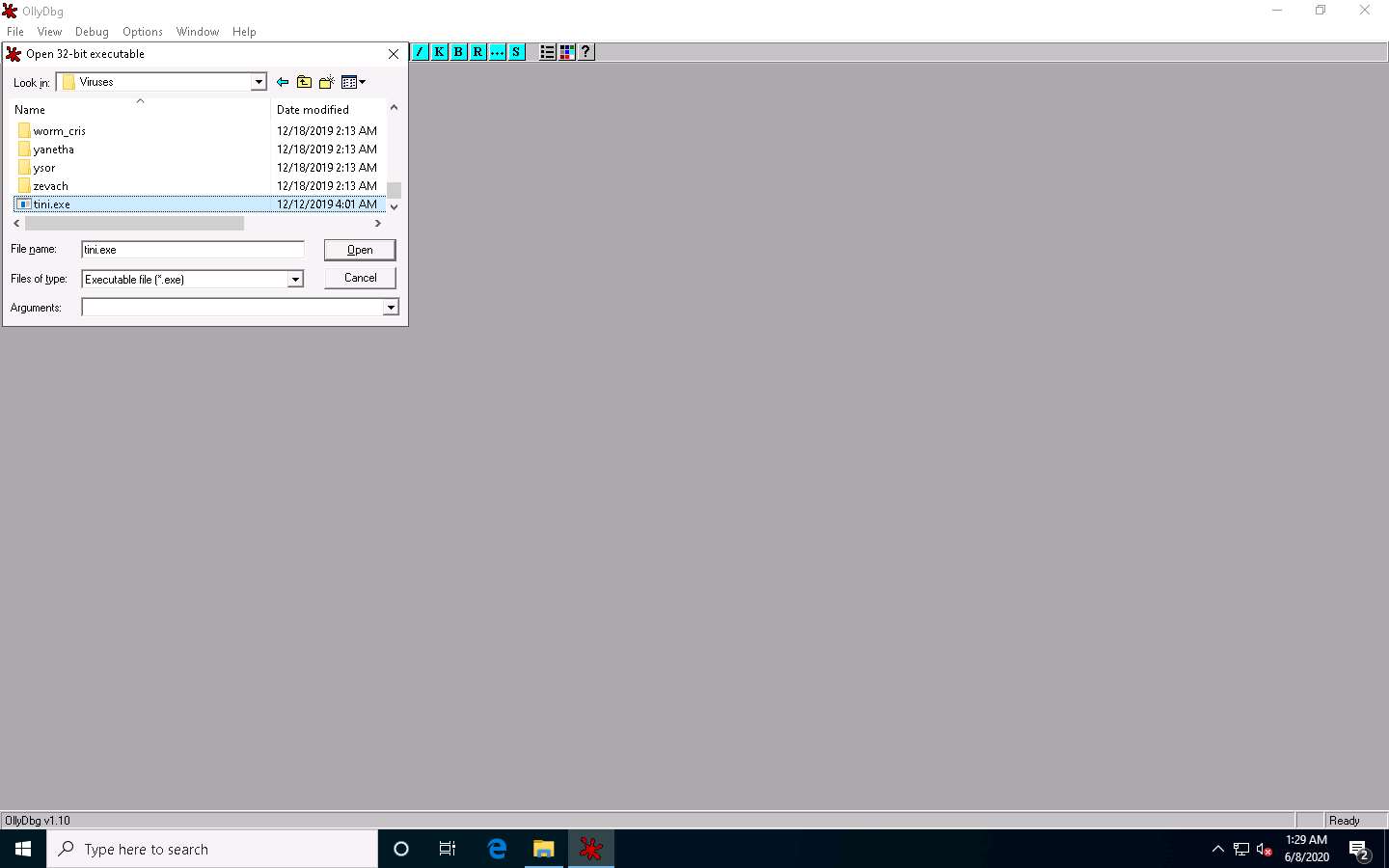The height and width of the screenshot is (868, 1389).
Task: Click the taskbar search box
Action: point(212,849)
